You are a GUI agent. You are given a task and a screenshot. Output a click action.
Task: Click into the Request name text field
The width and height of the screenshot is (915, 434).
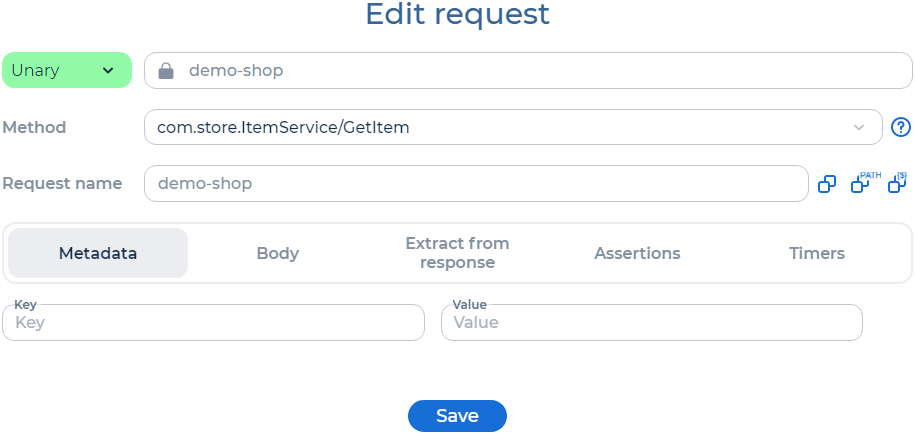[x=476, y=184]
